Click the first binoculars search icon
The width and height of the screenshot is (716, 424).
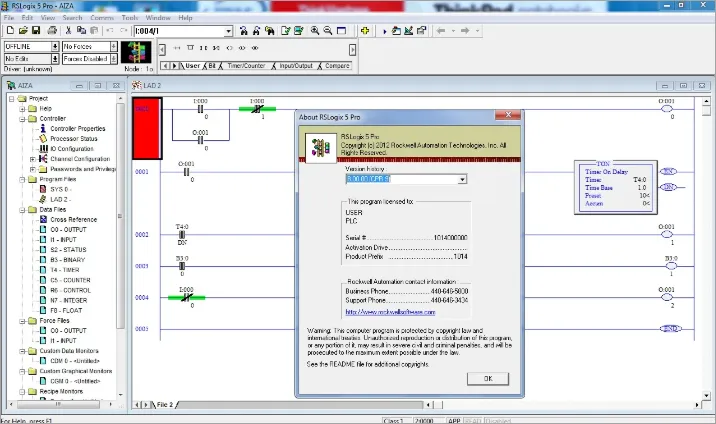coord(243,31)
